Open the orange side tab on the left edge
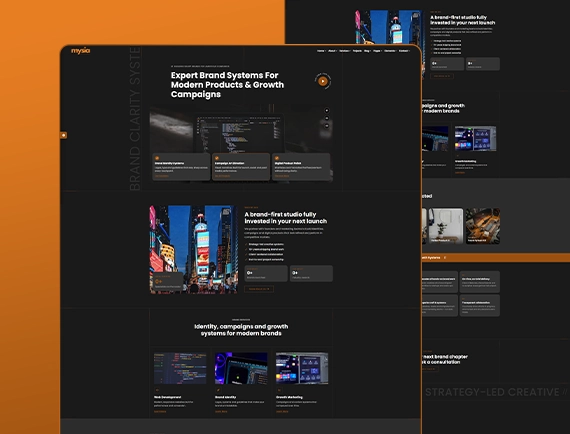 click(64, 135)
